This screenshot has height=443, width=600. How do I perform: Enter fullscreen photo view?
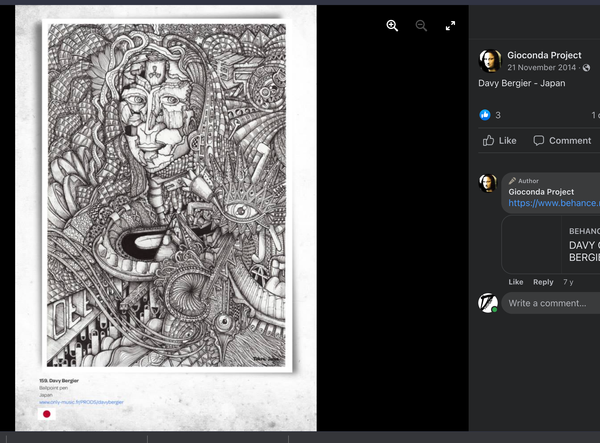click(x=450, y=26)
